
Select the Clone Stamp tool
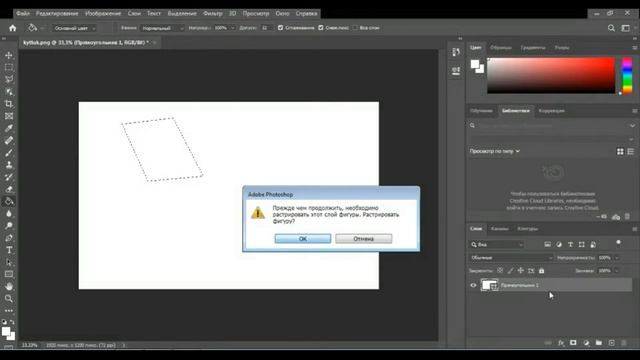coord(9,165)
